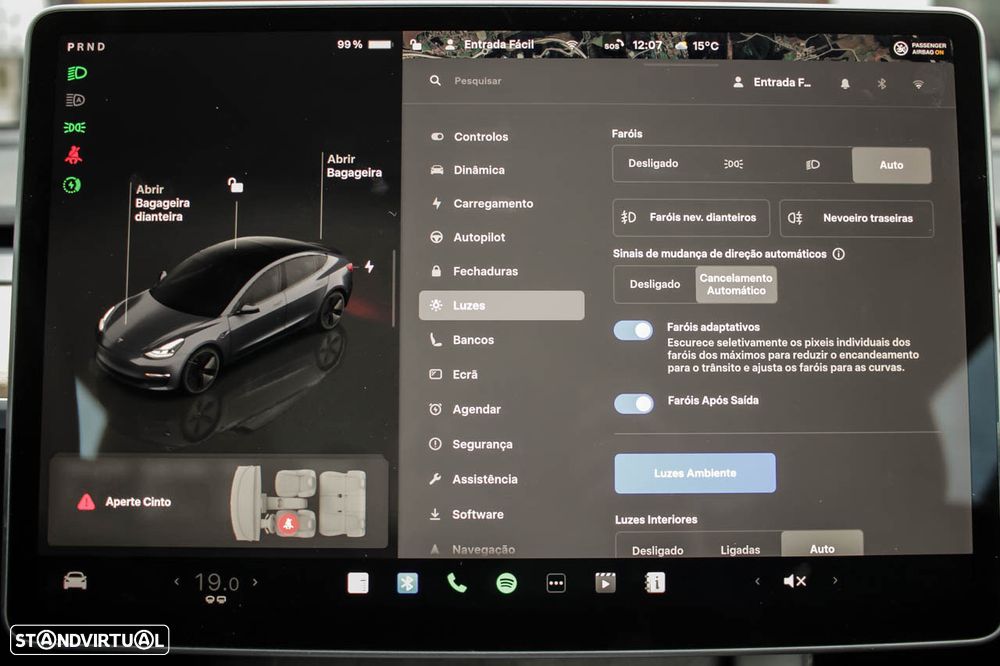Set Luzes Interiores to Desligado
This screenshot has width=1000, height=666.
click(x=658, y=550)
